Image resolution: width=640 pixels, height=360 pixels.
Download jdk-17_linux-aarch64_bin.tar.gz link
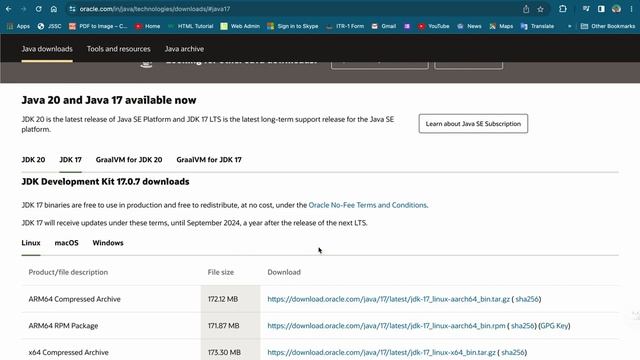coord(389,299)
